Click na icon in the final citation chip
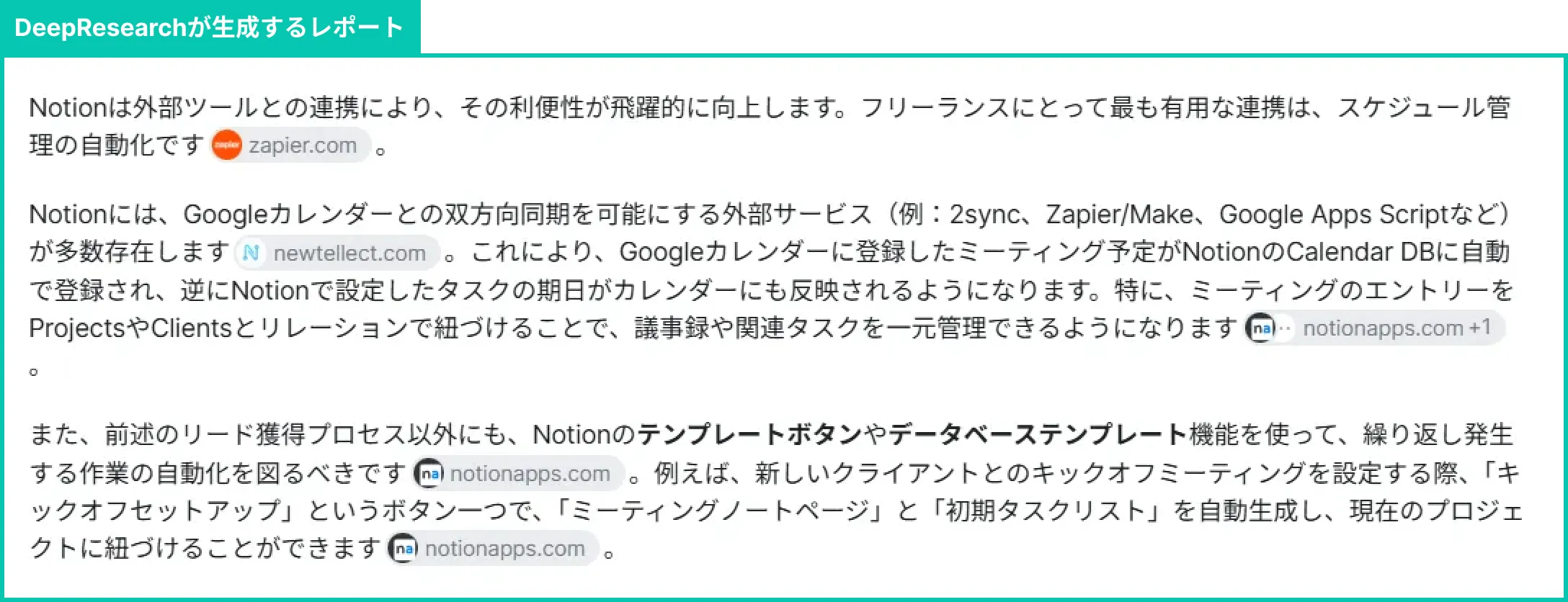The width and height of the screenshot is (1568, 602). [404, 549]
